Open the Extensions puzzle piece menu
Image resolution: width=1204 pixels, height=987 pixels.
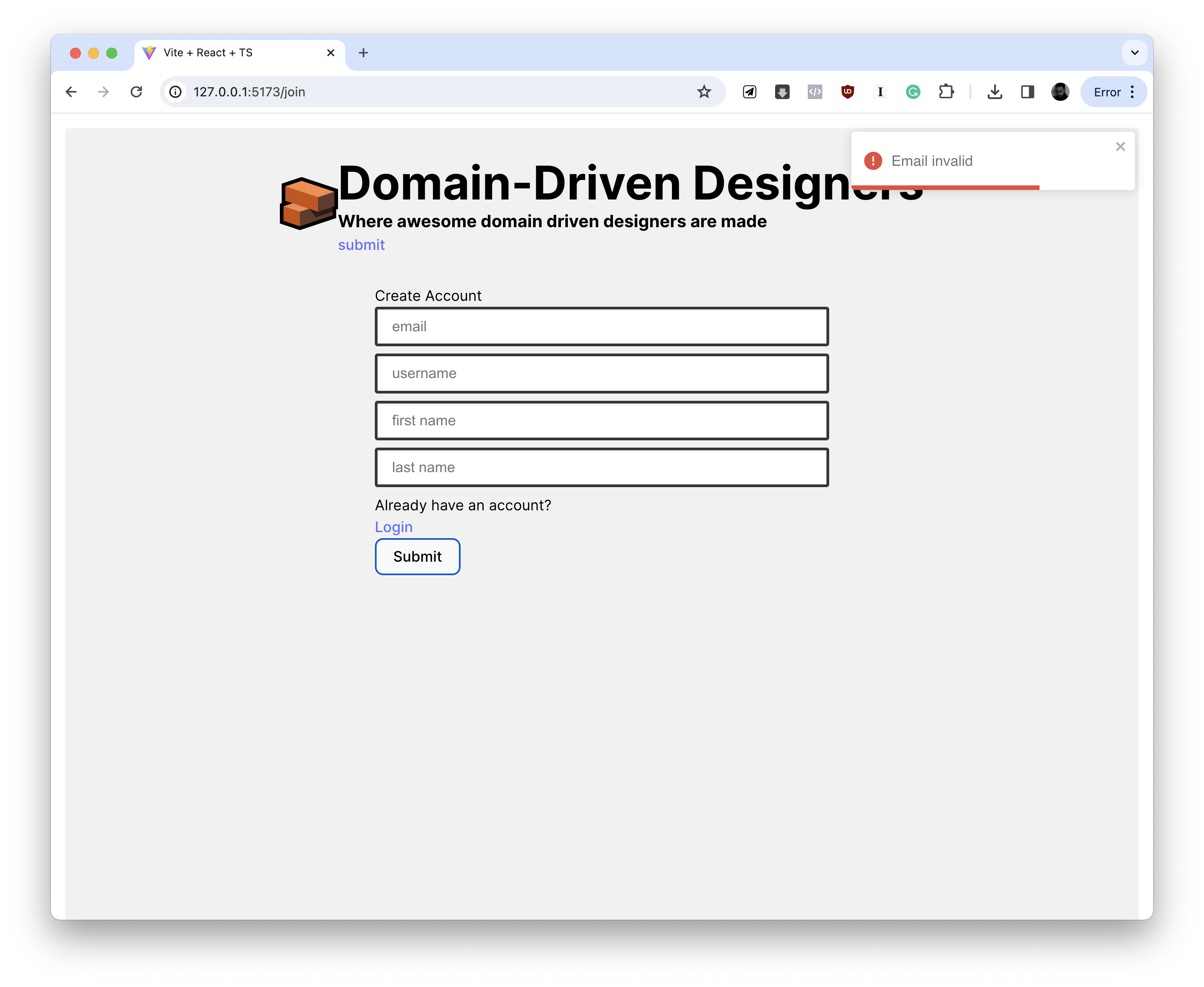pos(946,92)
